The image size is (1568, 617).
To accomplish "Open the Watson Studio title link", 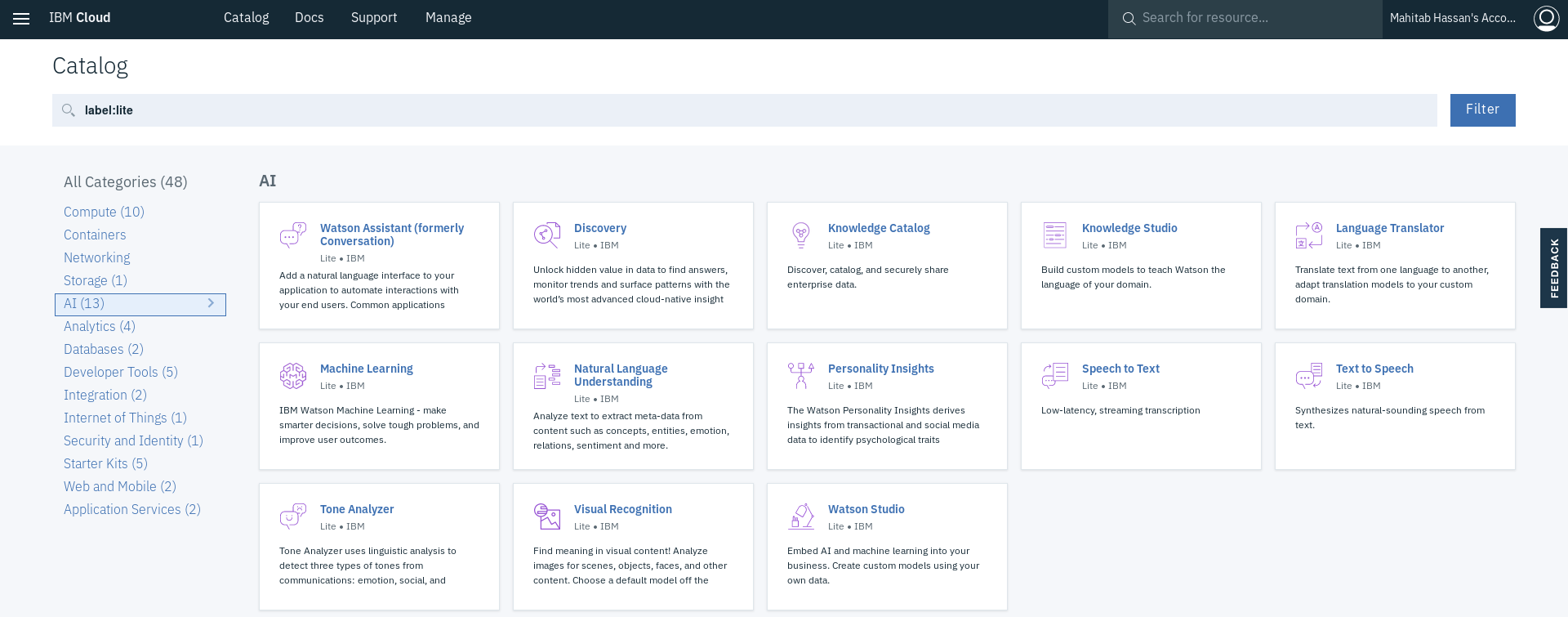I will (866, 509).
